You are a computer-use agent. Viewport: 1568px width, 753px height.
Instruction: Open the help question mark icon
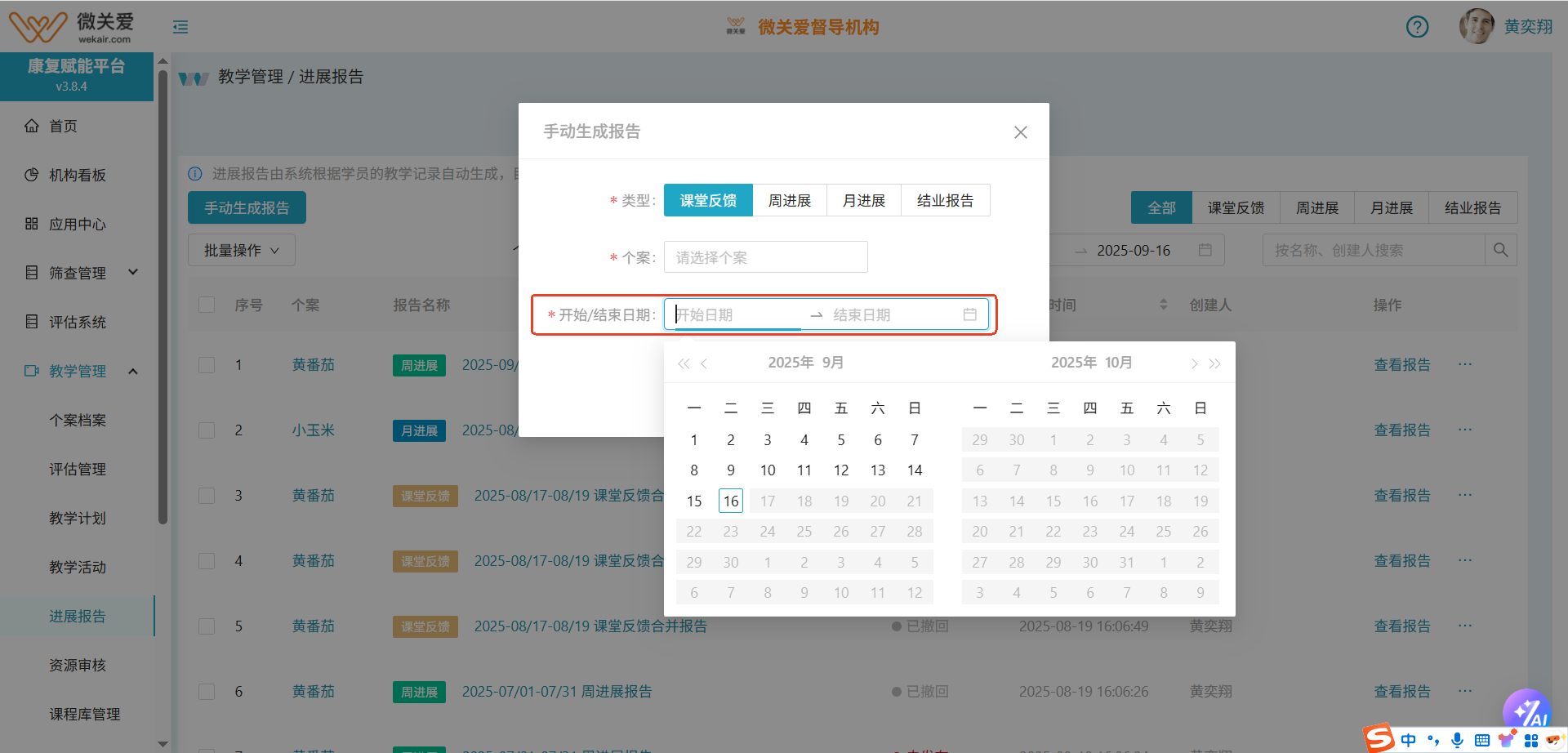(x=1417, y=27)
